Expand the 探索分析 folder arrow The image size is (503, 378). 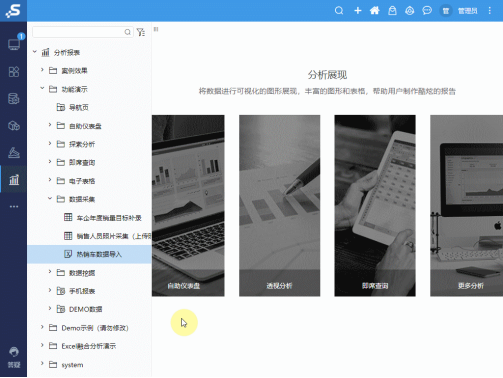click(x=50, y=143)
